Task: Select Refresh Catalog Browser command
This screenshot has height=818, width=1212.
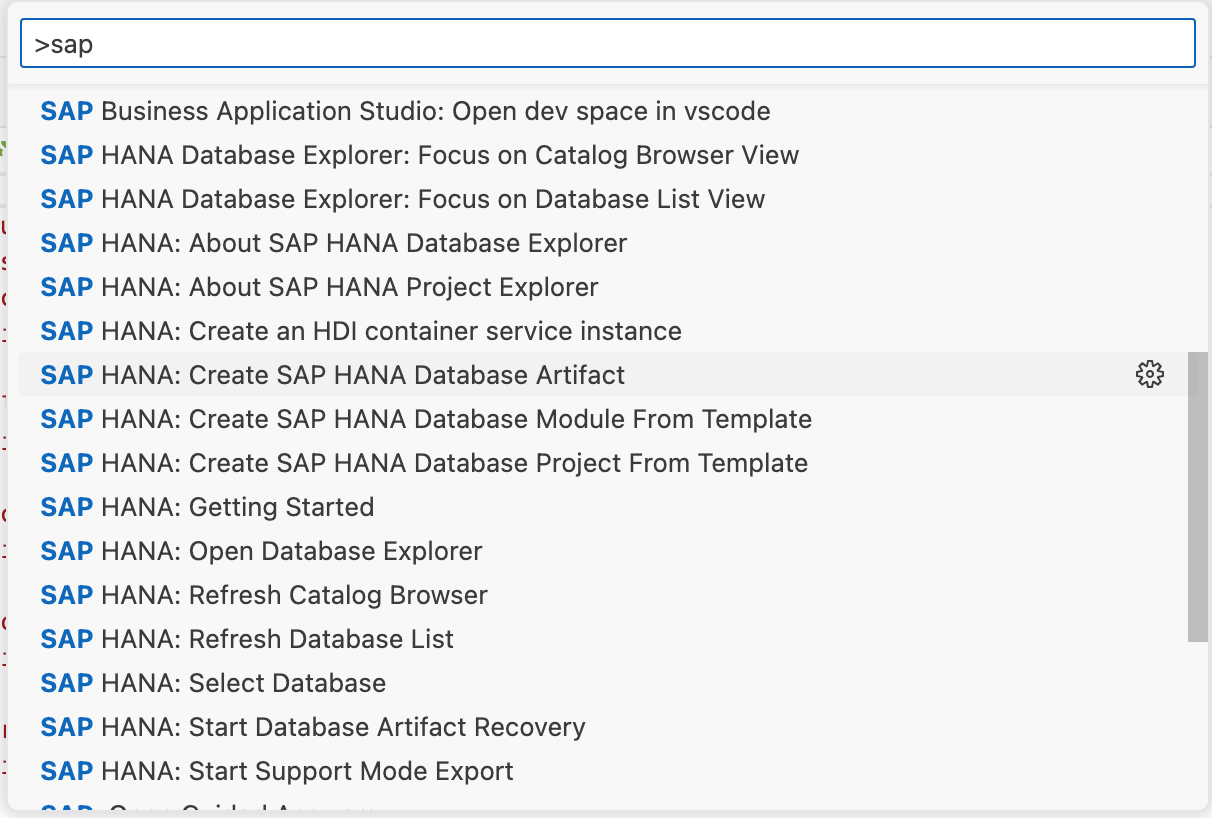Action: coord(264,595)
